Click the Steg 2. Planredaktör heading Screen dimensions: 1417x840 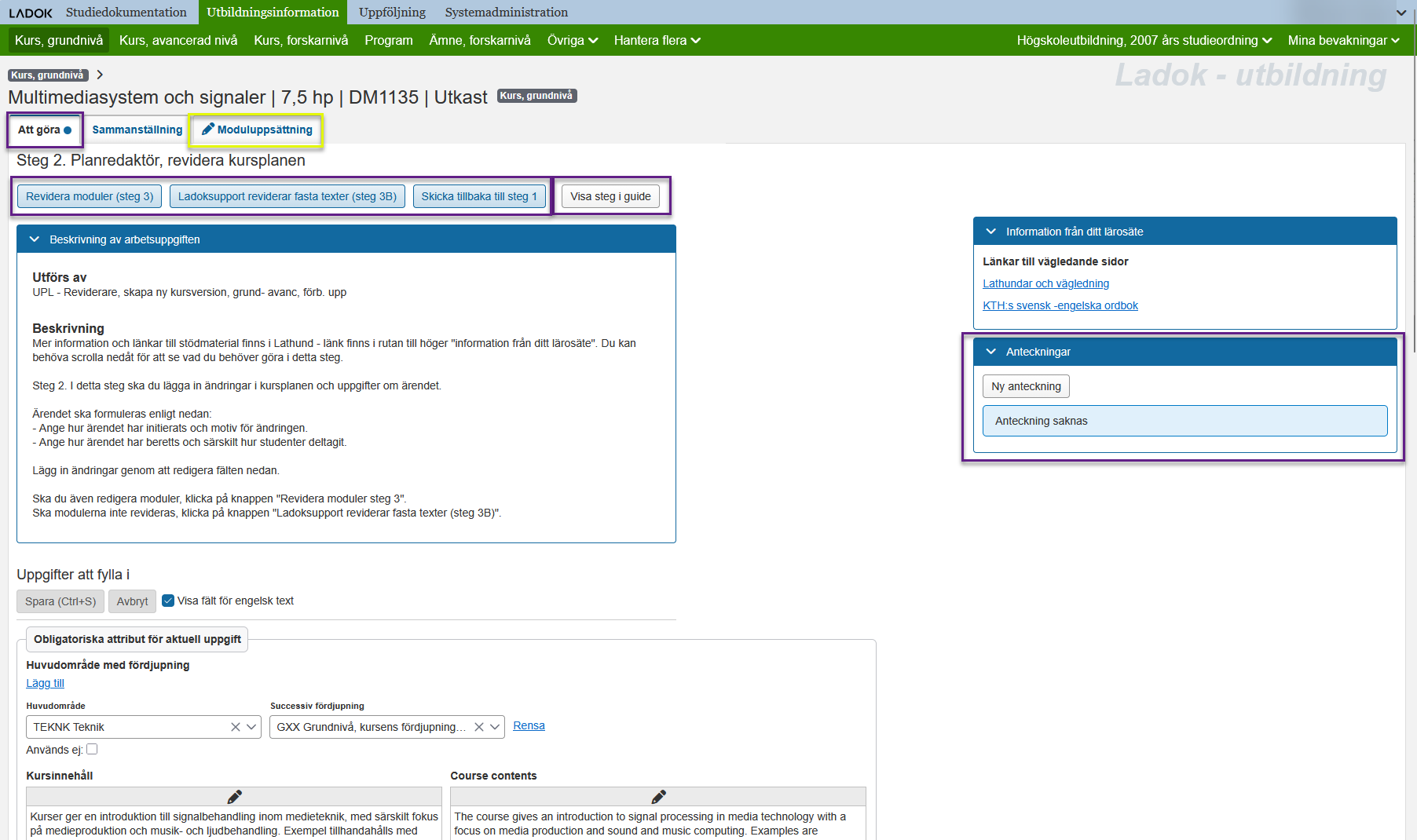pos(161,160)
